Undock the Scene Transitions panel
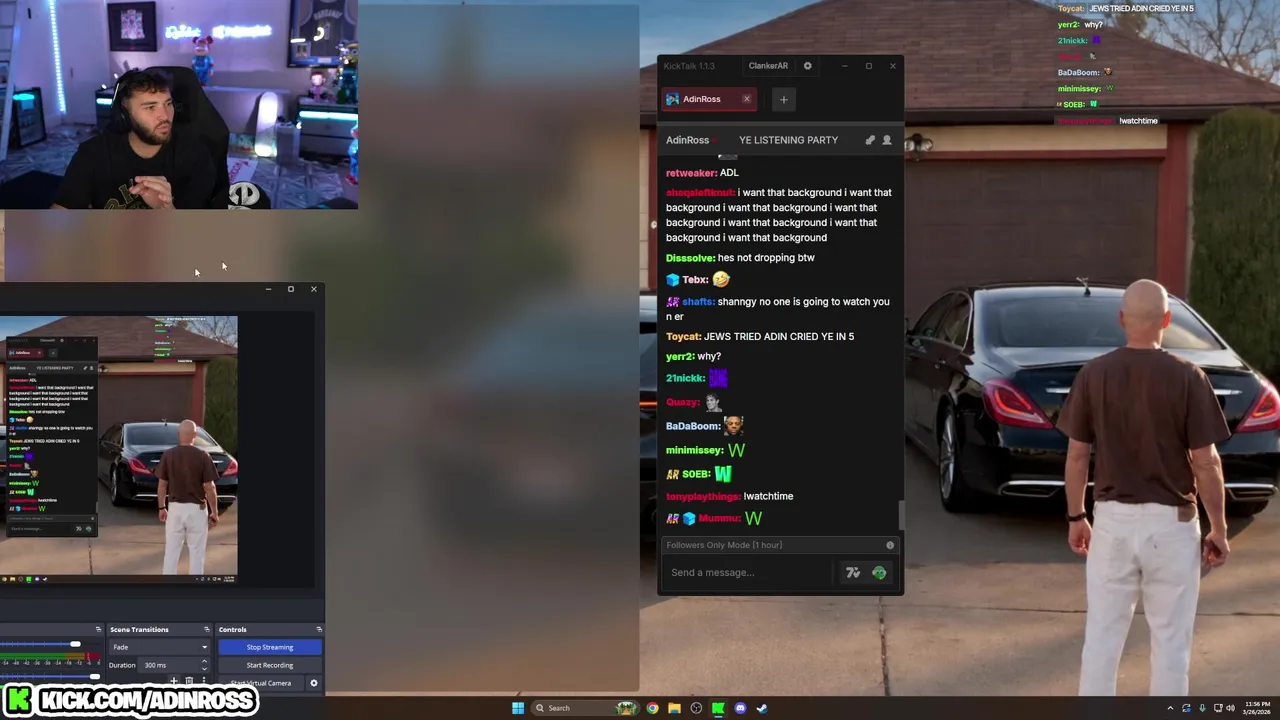 [x=207, y=629]
